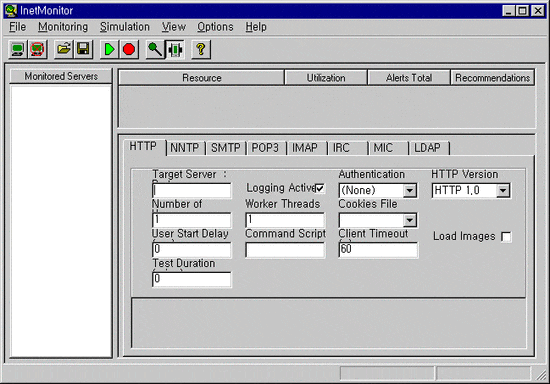Click the remove server icon with red cross
This screenshot has width=550, height=384.
point(37,49)
